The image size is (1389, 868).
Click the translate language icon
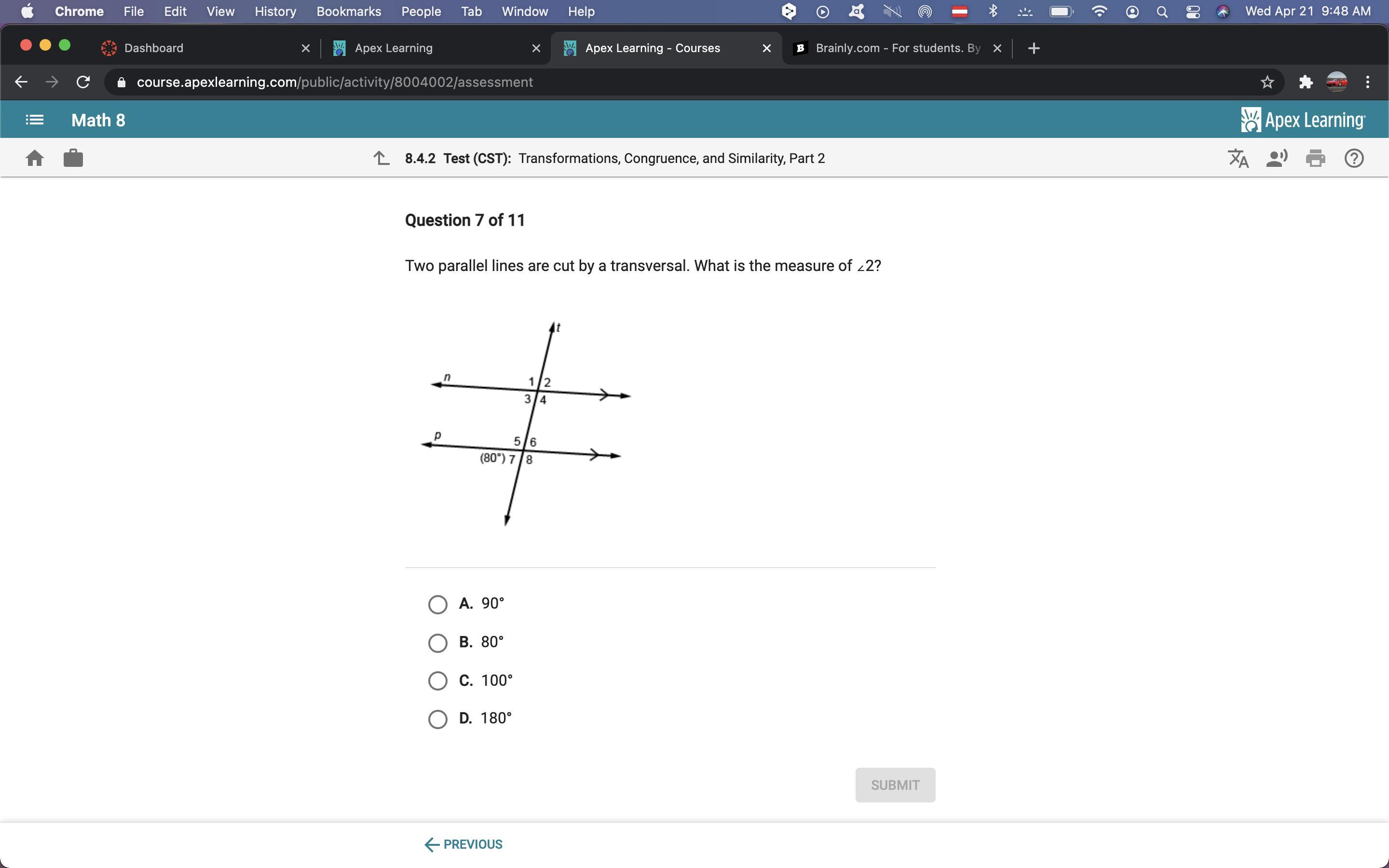click(x=1238, y=158)
